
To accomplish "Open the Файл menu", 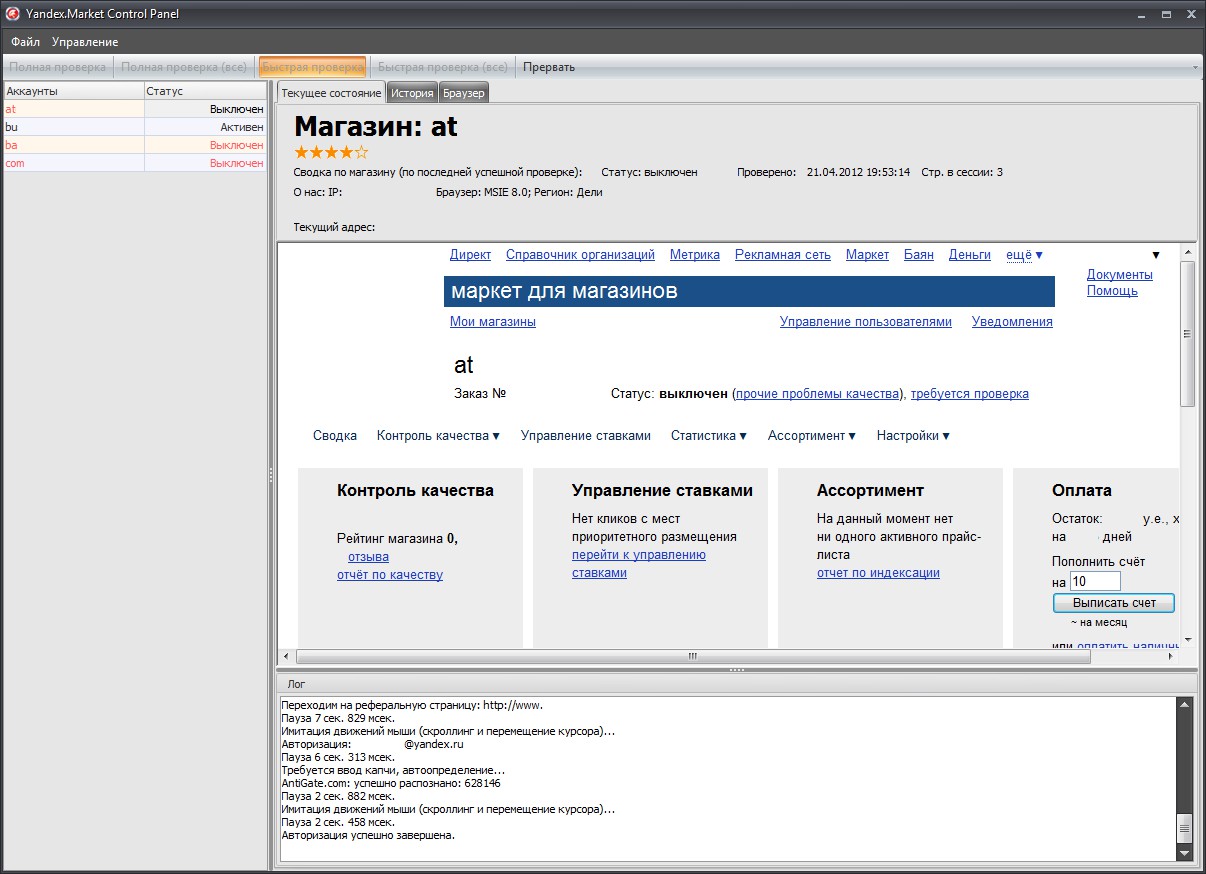I will tap(26, 42).
